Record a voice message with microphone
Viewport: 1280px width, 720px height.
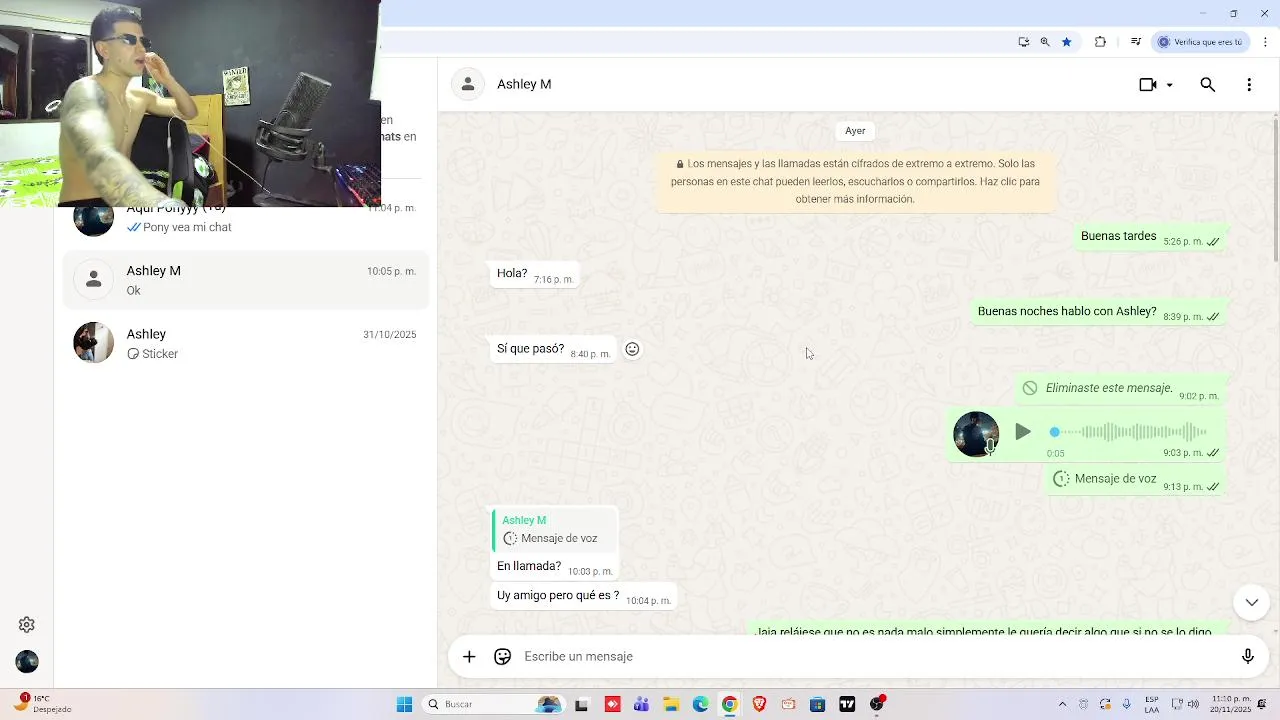(x=1248, y=657)
